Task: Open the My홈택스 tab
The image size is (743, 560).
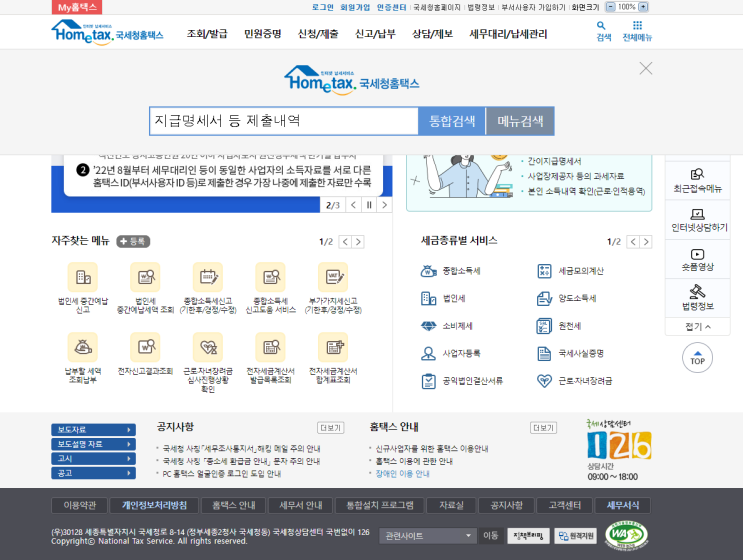Action: (77, 7)
